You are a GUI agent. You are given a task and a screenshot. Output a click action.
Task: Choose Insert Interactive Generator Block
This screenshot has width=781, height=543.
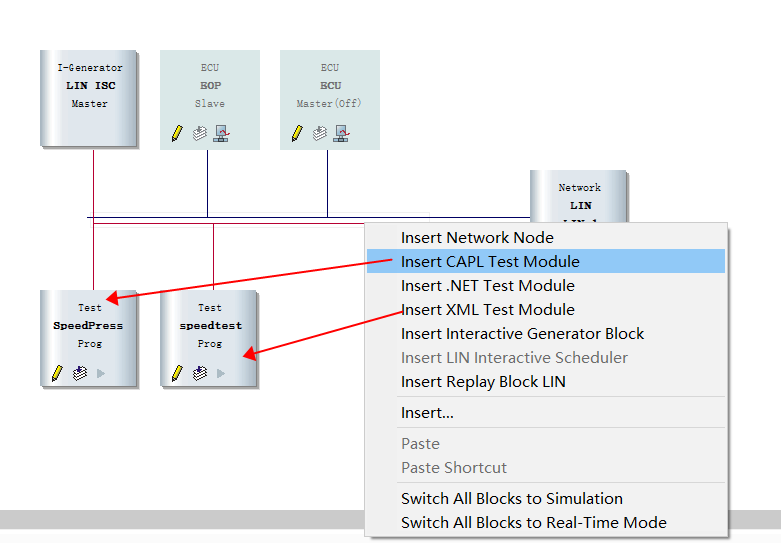click(546, 333)
